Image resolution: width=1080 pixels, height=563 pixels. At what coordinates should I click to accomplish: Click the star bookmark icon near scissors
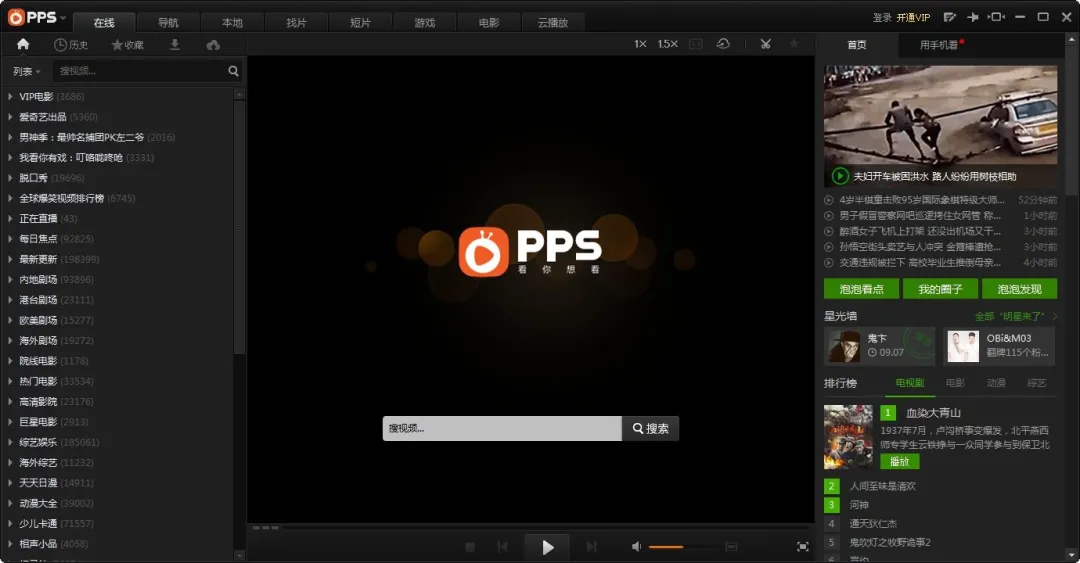coord(794,44)
